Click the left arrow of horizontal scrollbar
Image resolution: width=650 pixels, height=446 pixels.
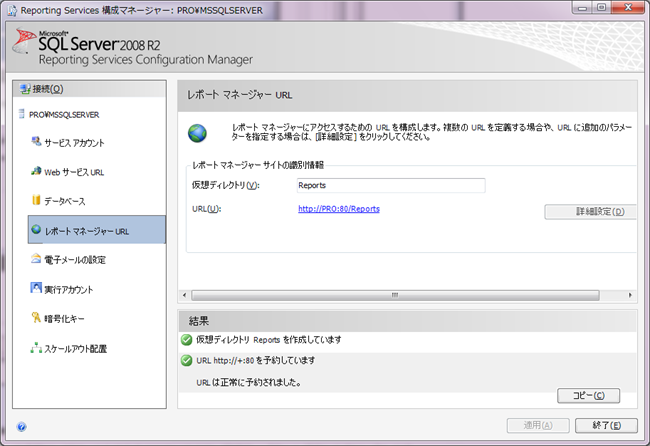pos(184,295)
